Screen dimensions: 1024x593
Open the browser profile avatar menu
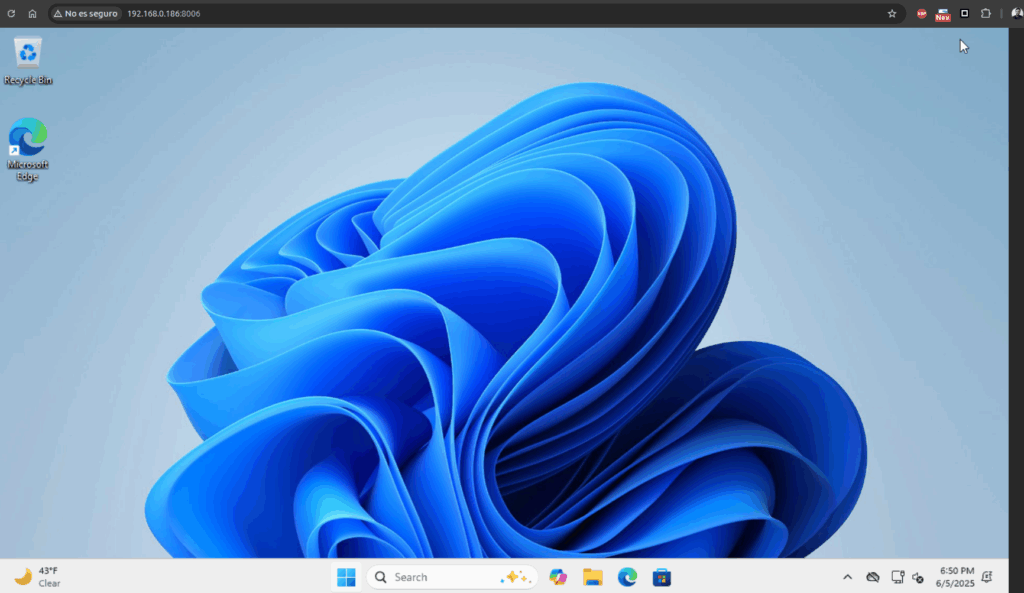point(1015,13)
